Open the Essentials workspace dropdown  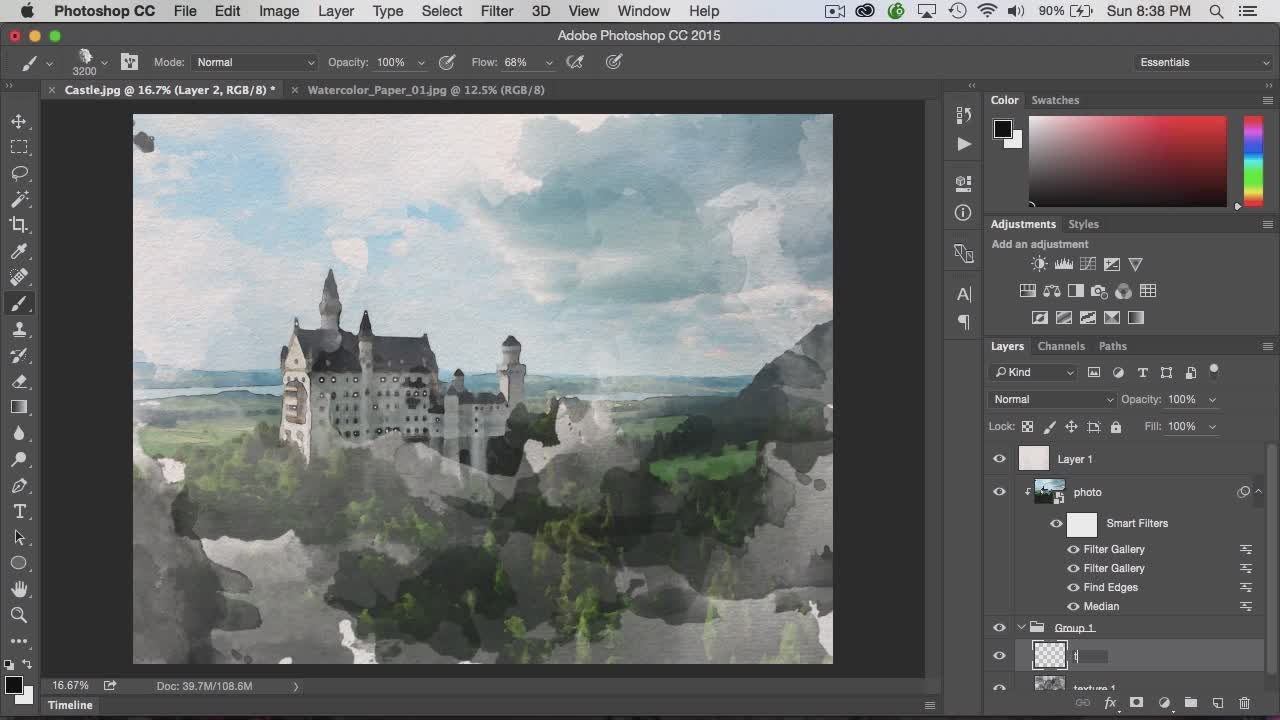click(x=1204, y=62)
